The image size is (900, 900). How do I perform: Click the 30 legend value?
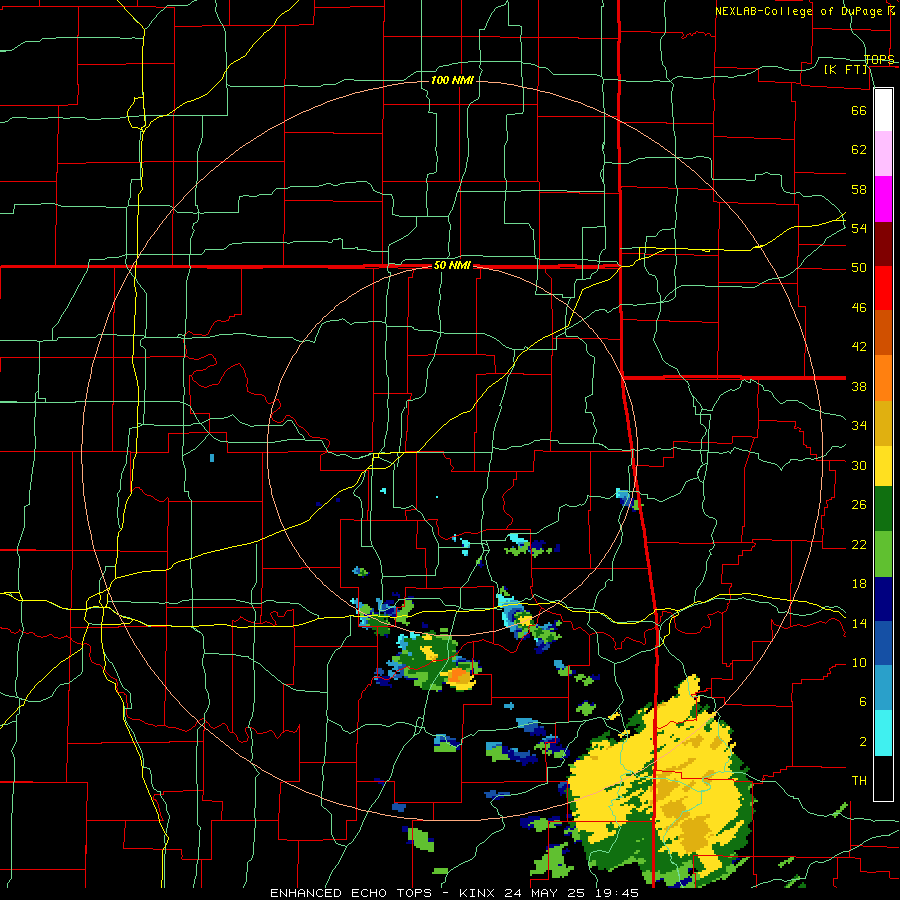859,465
